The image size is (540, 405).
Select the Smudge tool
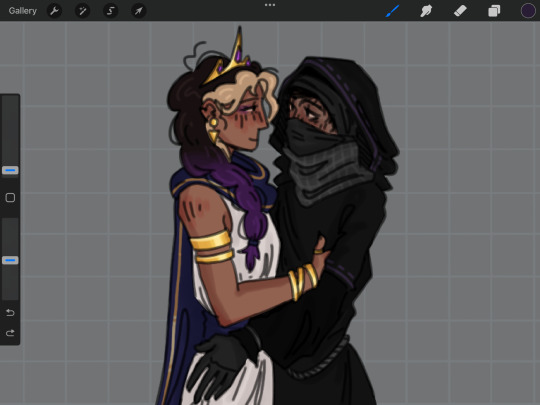click(x=426, y=11)
